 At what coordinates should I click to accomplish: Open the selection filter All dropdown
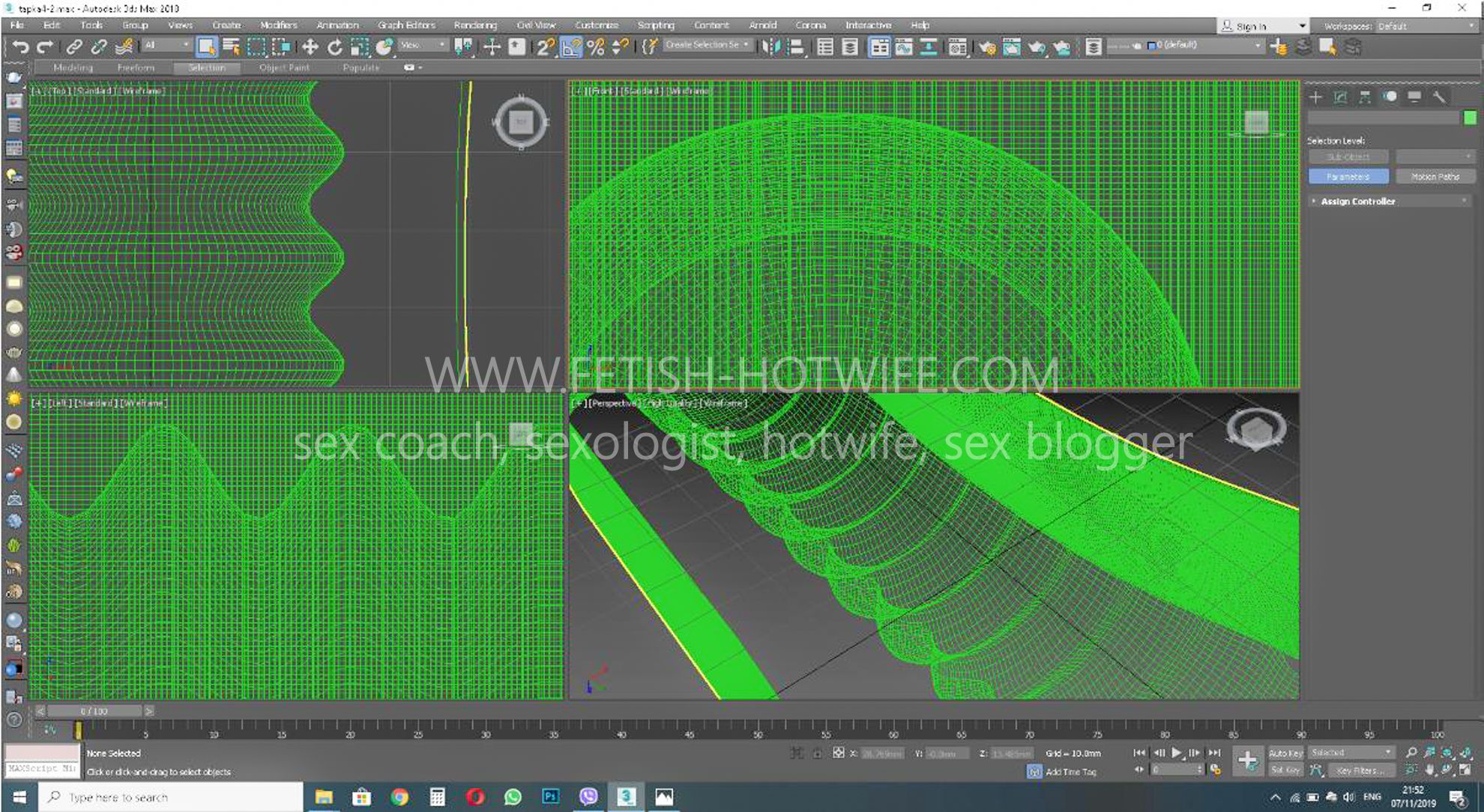[167, 46]
